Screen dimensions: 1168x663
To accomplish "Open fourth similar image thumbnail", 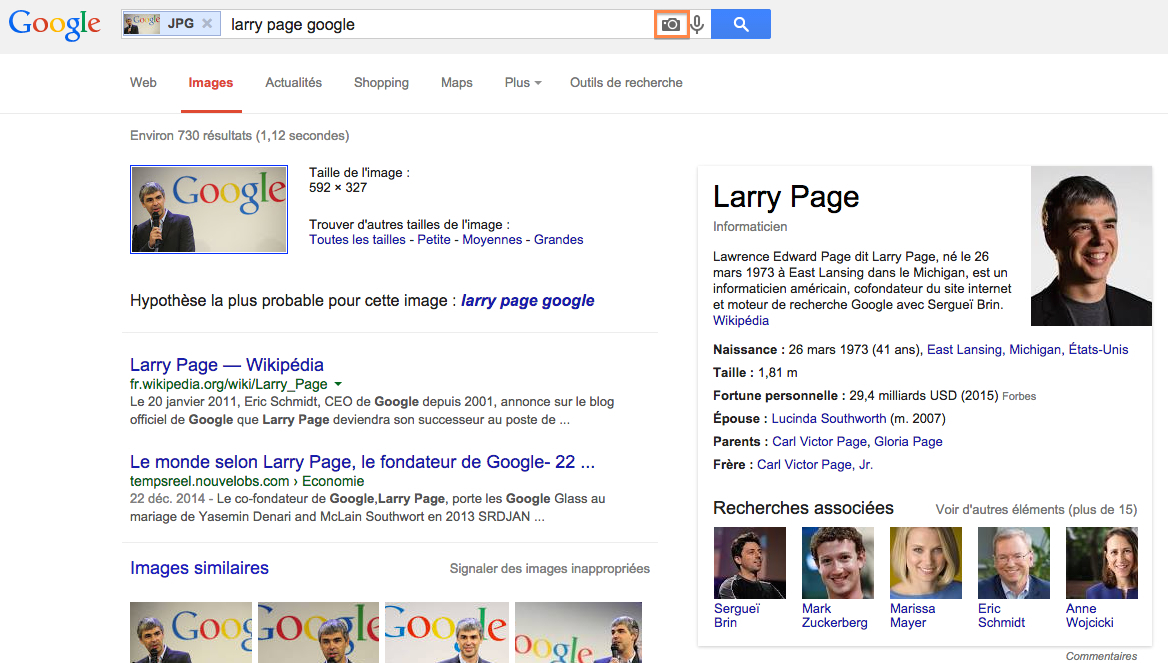I will pyautogui.click(x=578, y=632).
